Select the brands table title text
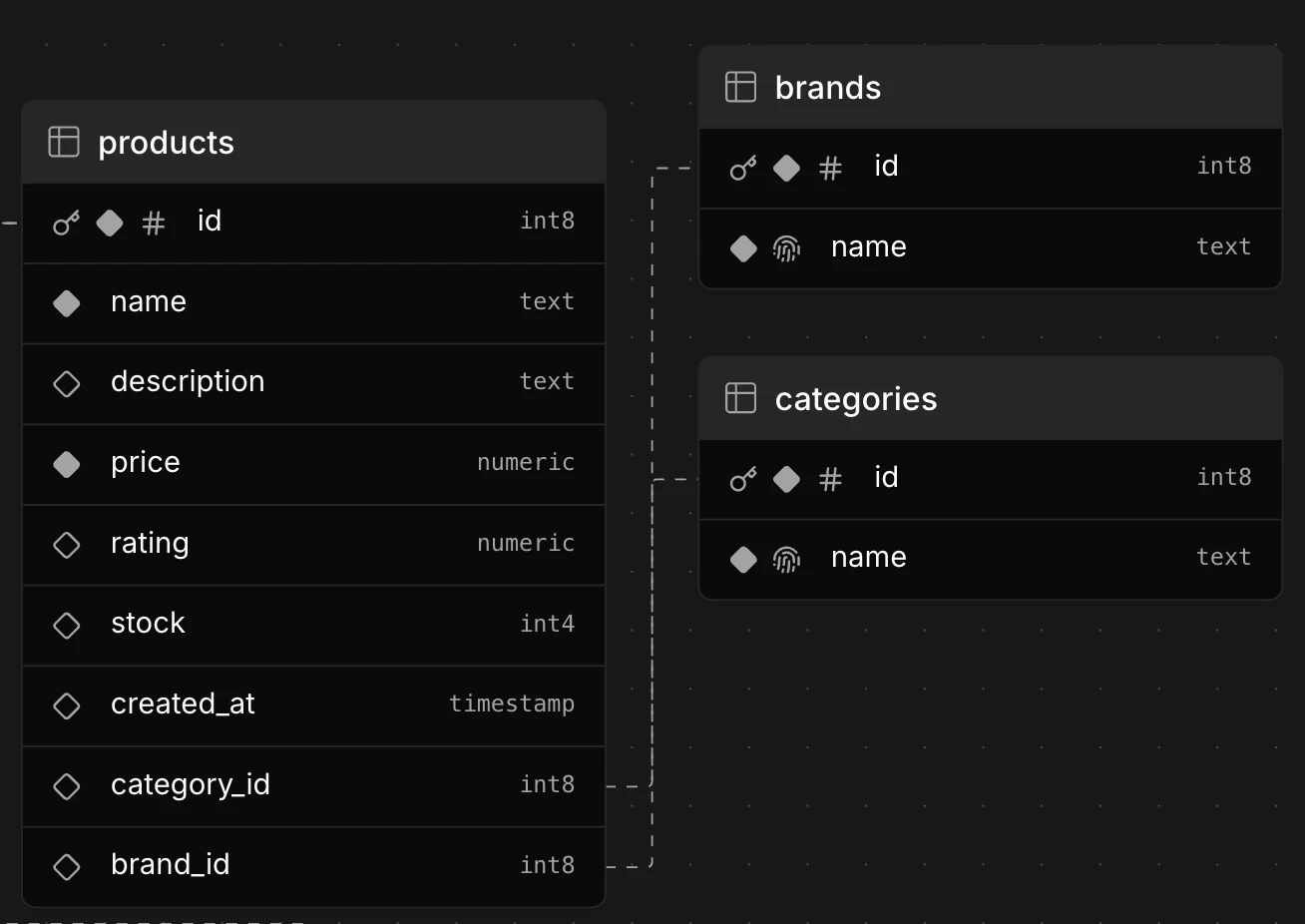 pyautogui.click(x=827, y=87)
